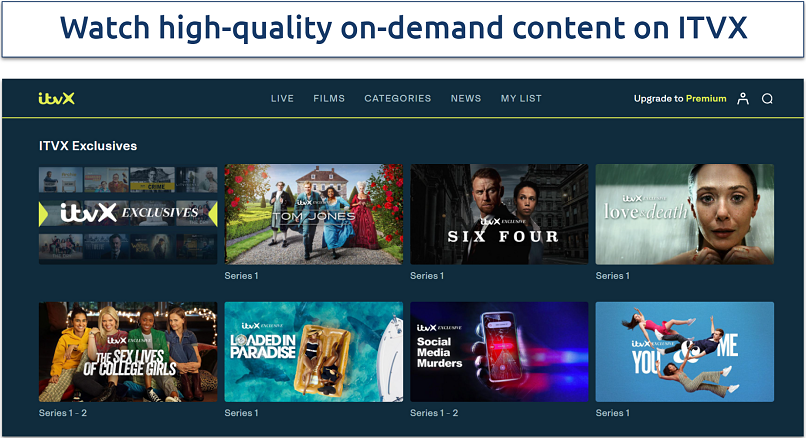Open the user profile icon
The image size is (806, 438).
pyautogui.click(x=742, y=99)
